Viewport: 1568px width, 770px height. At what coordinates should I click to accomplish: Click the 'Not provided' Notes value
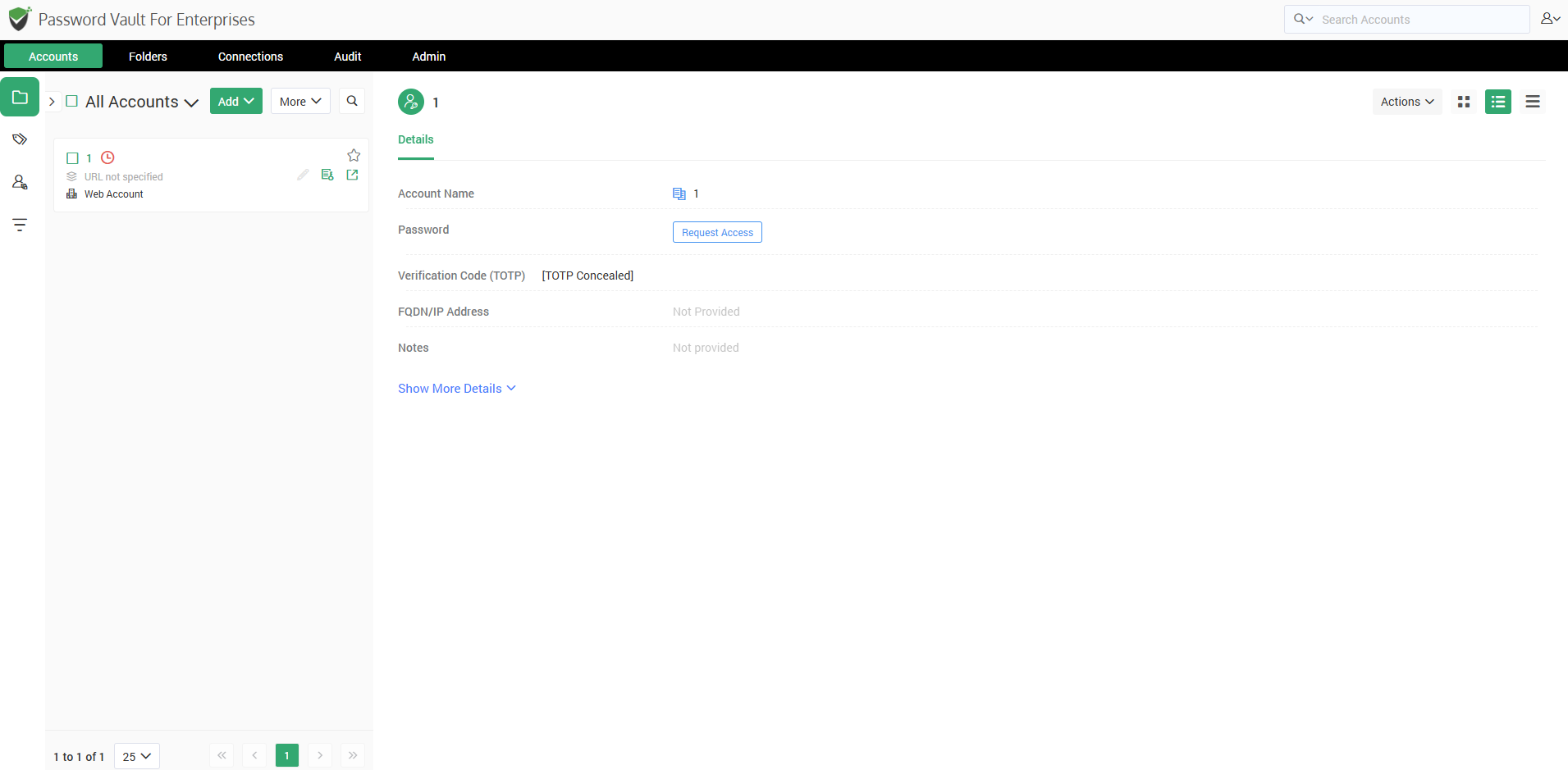706,348
